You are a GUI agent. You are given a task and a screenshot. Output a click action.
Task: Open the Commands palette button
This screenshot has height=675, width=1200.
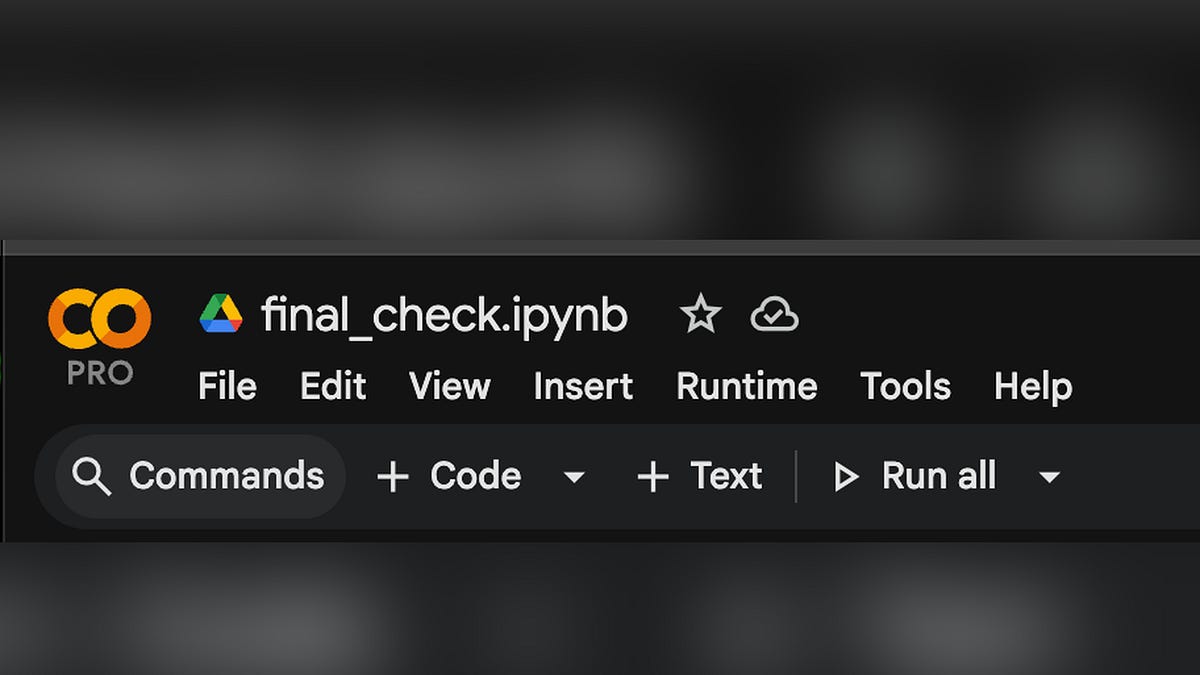200,477
